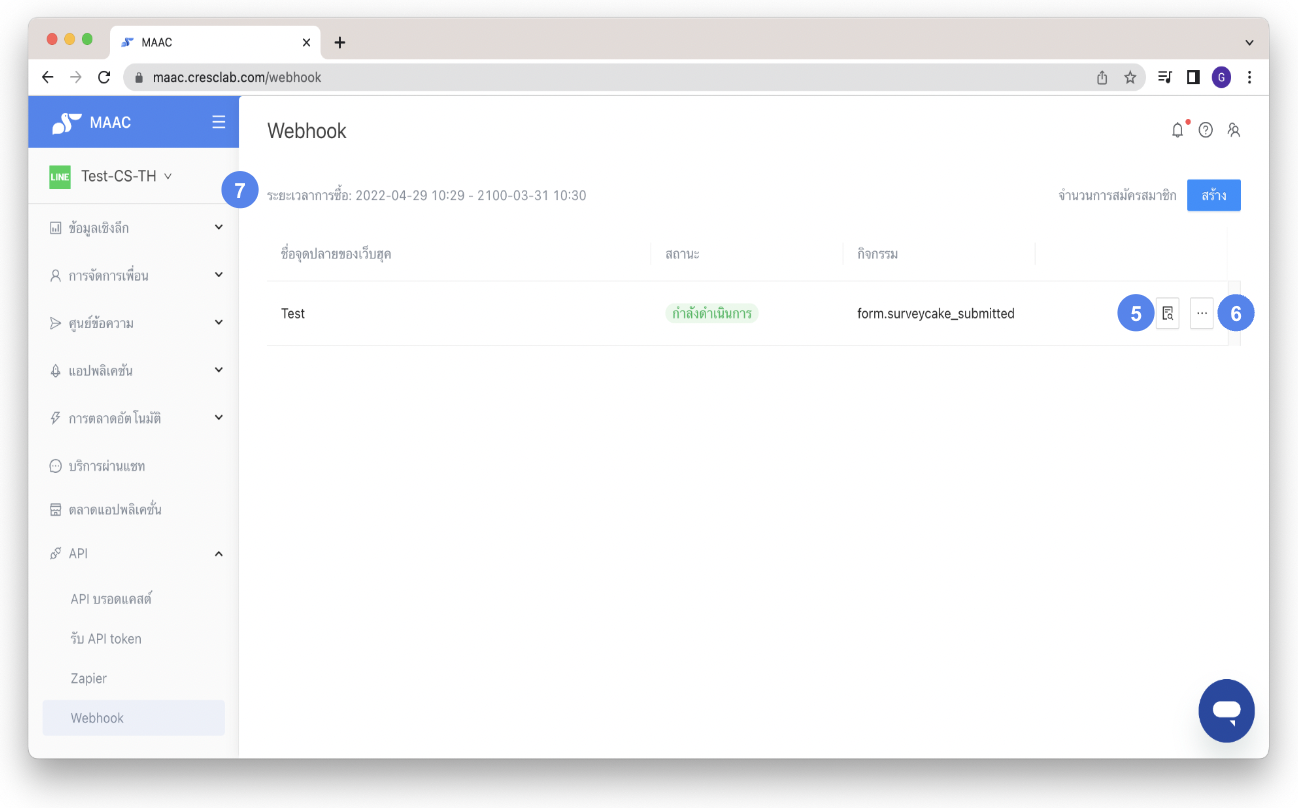The width and height of the screenshot is (1298, 808).
Task: Bookmark page with the star icon
Action: tap(1130, 77)
